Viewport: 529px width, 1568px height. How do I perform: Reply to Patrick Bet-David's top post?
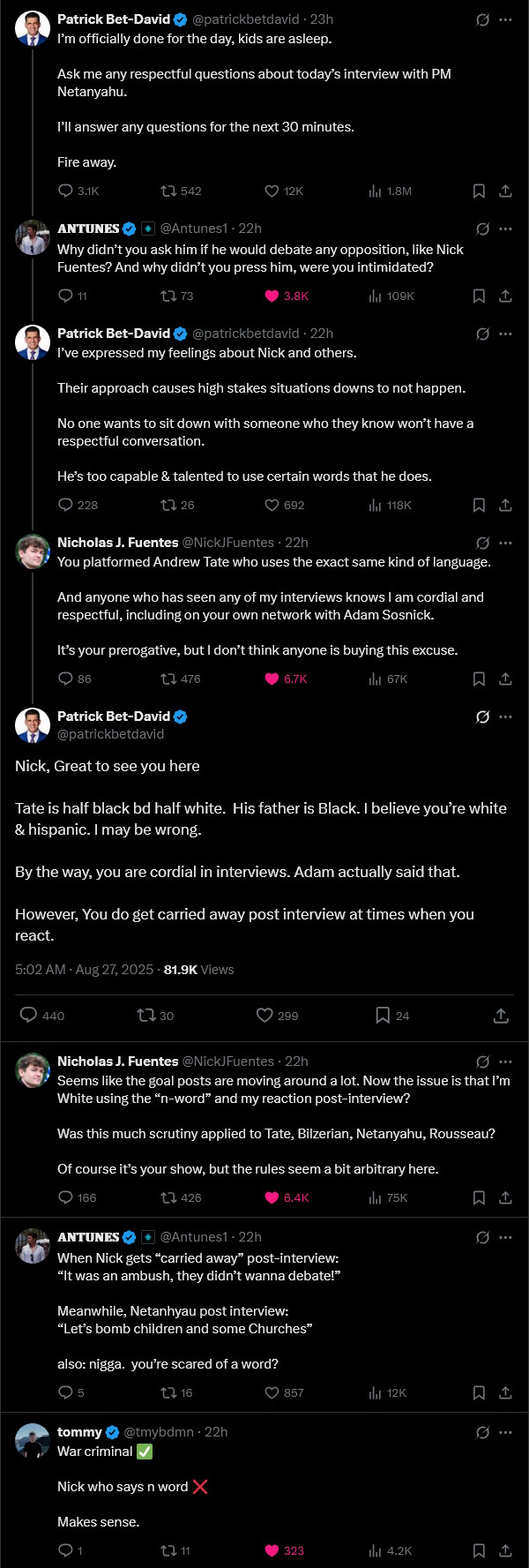[x=65, y=191]
